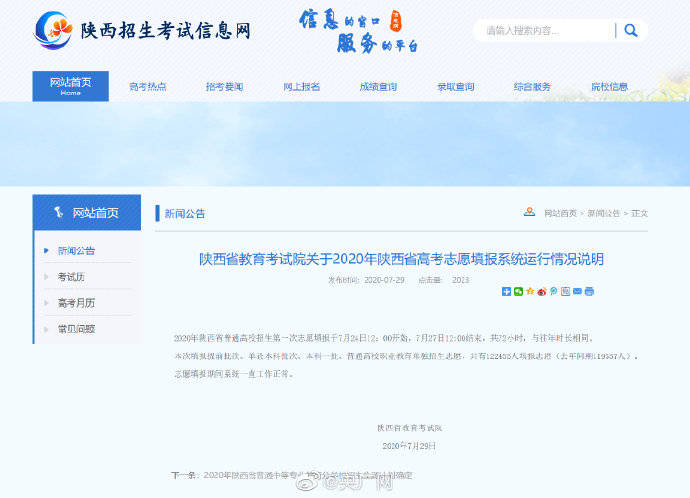Click publish date 2020-07-29
Screen dimensions: 690x498
384,280
